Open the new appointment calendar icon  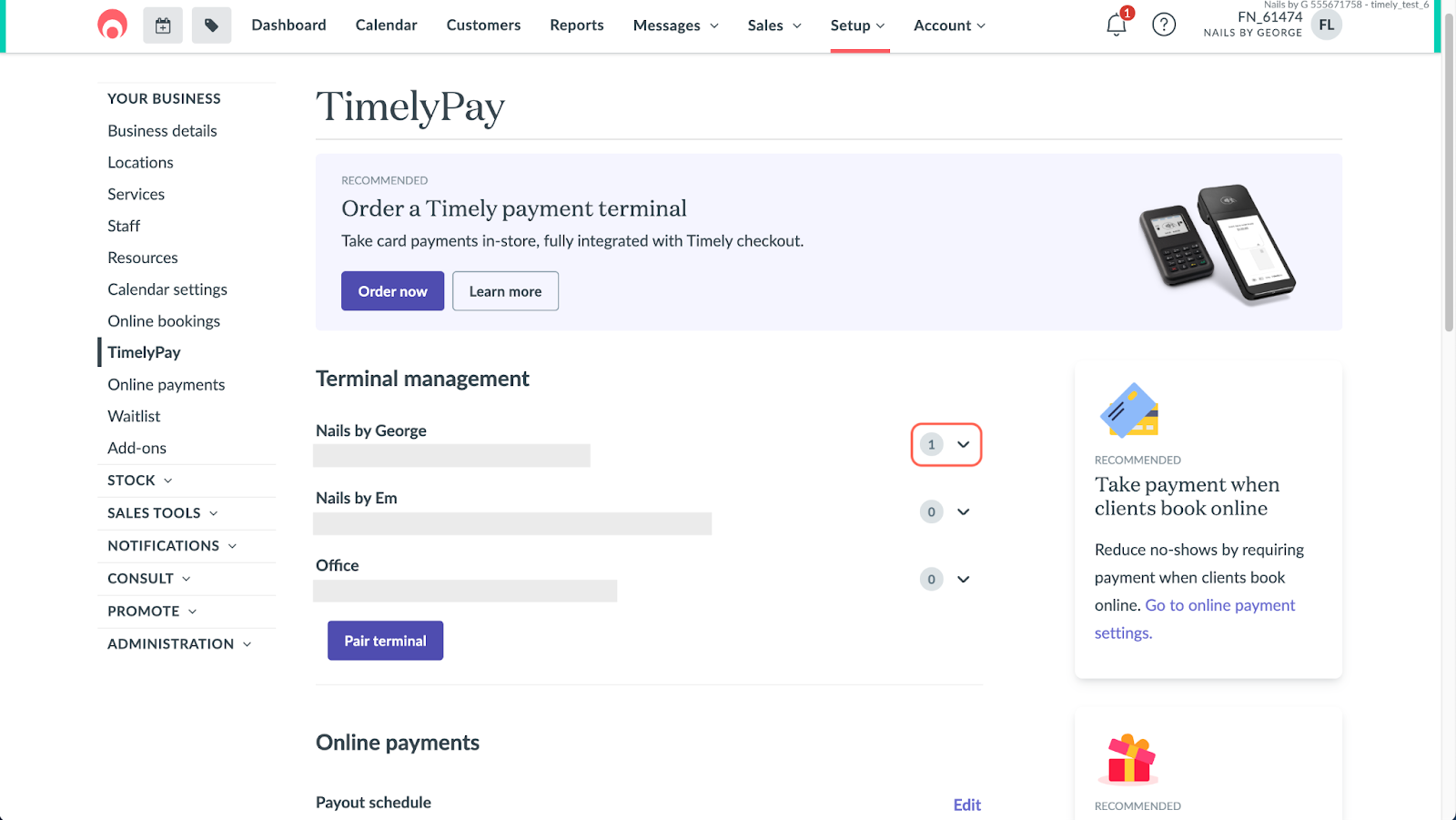[x=163, y=25]
